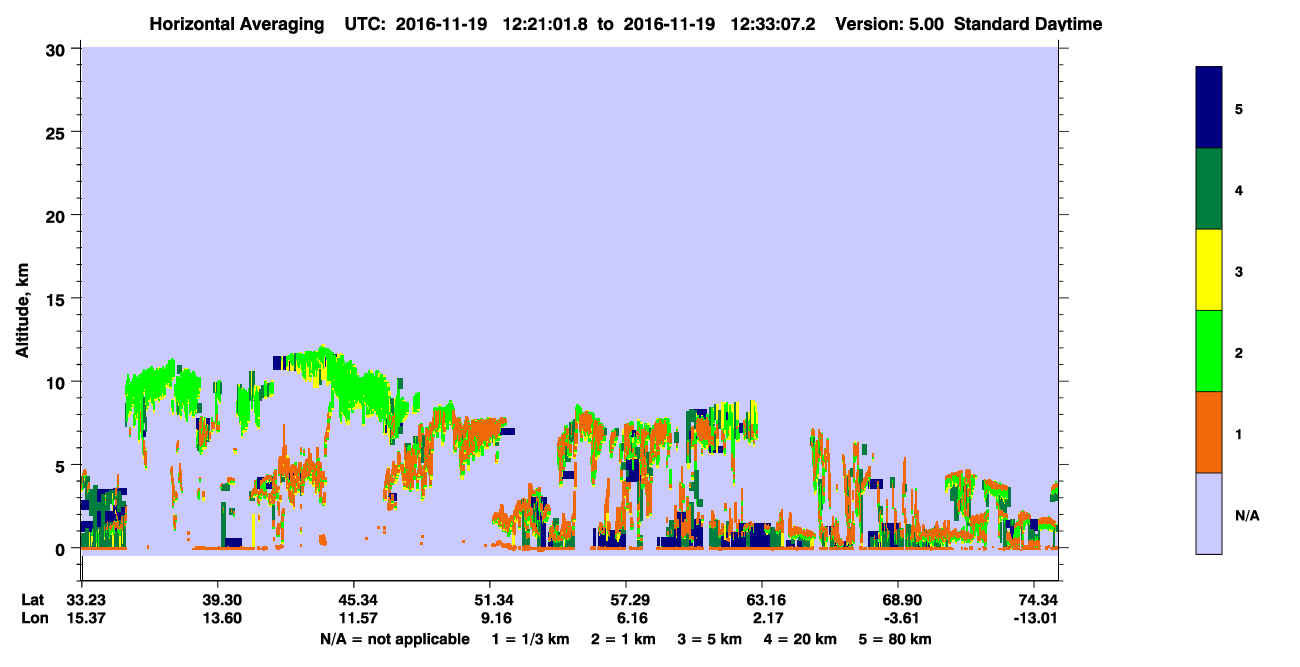Image resolution: width=1300 pixels, height=667 pixels.
Task: Click the orange colorbar segment labeled 1
Action: click(x=1208, y=432)
